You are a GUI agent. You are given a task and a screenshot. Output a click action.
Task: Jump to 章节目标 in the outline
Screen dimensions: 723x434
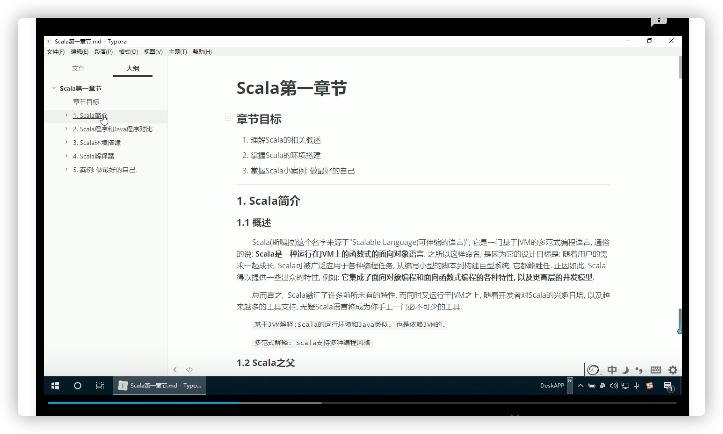pyautogui.click(x=86, y=101)
